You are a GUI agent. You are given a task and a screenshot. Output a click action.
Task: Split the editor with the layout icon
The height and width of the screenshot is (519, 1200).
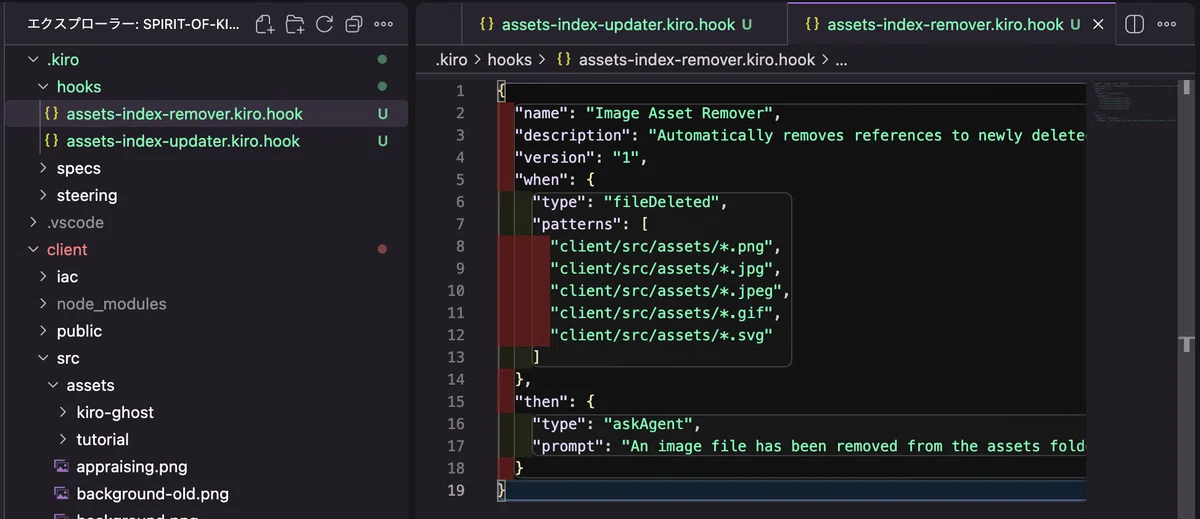click(1134, 24)
